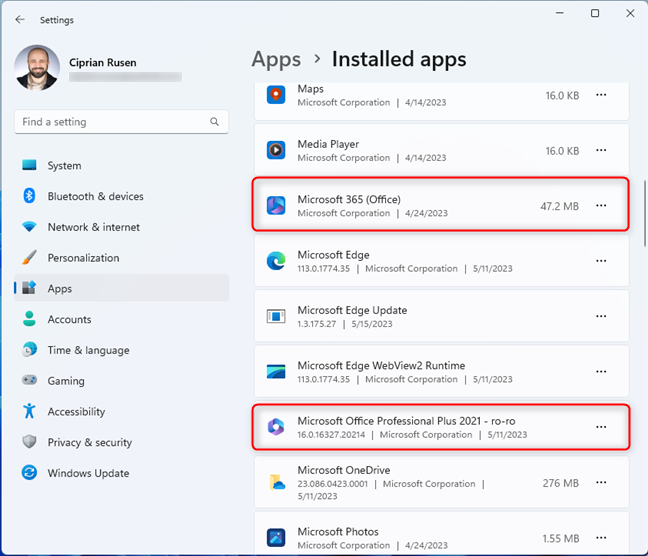
Task: Click the search magnifier icon
Action: point(214,122)
